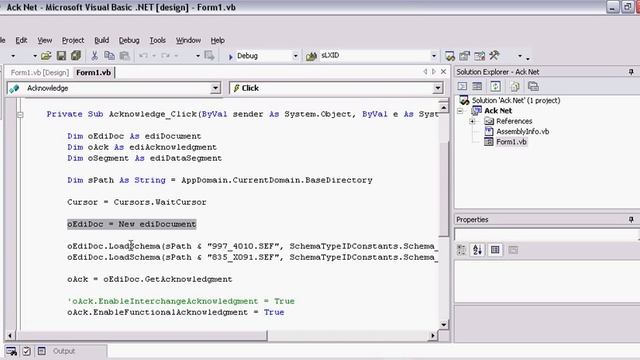Viewport: 640px width, 360px height.
Task: Open the toolbar options dropdown arrow
Action: [527, 58]
